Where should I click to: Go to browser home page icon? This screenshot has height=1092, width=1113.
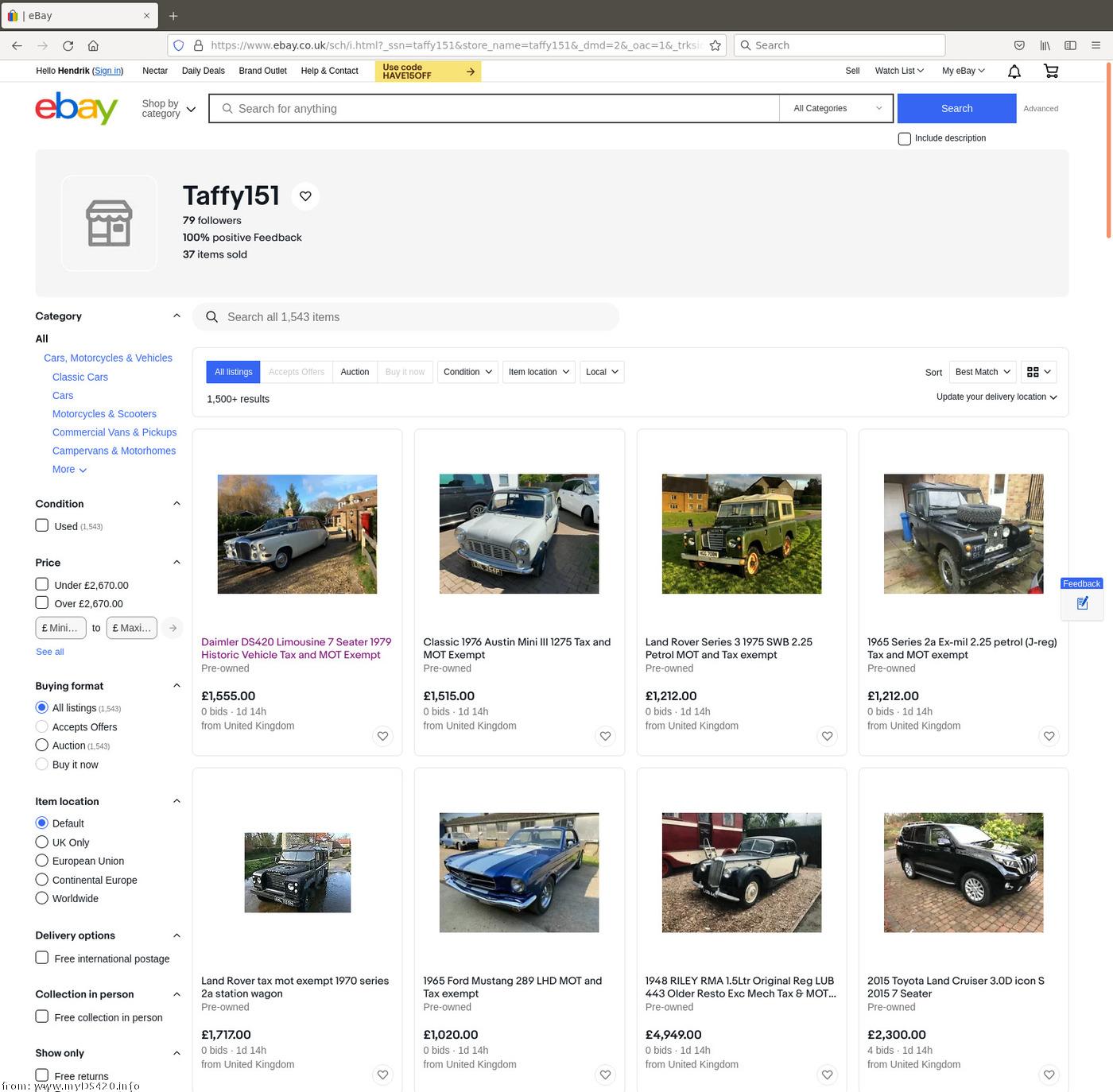(x=93, y=45)
